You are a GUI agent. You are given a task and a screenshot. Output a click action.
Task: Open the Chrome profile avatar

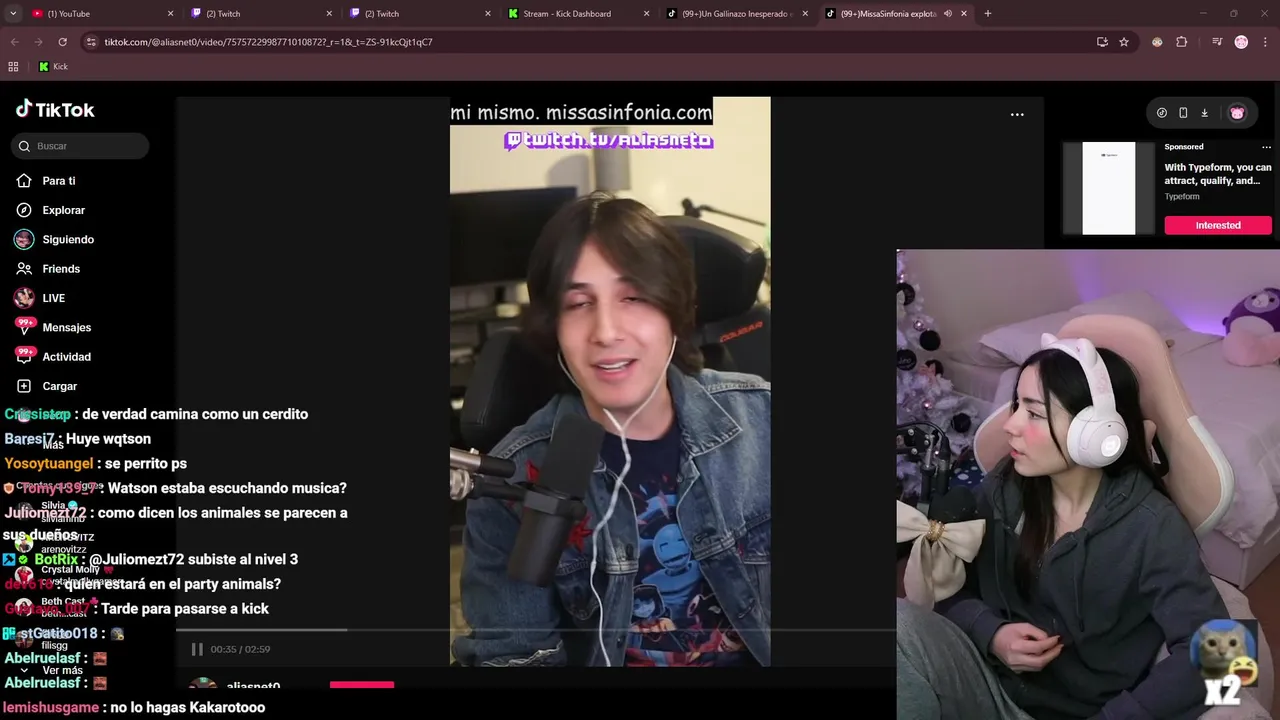1241,42
